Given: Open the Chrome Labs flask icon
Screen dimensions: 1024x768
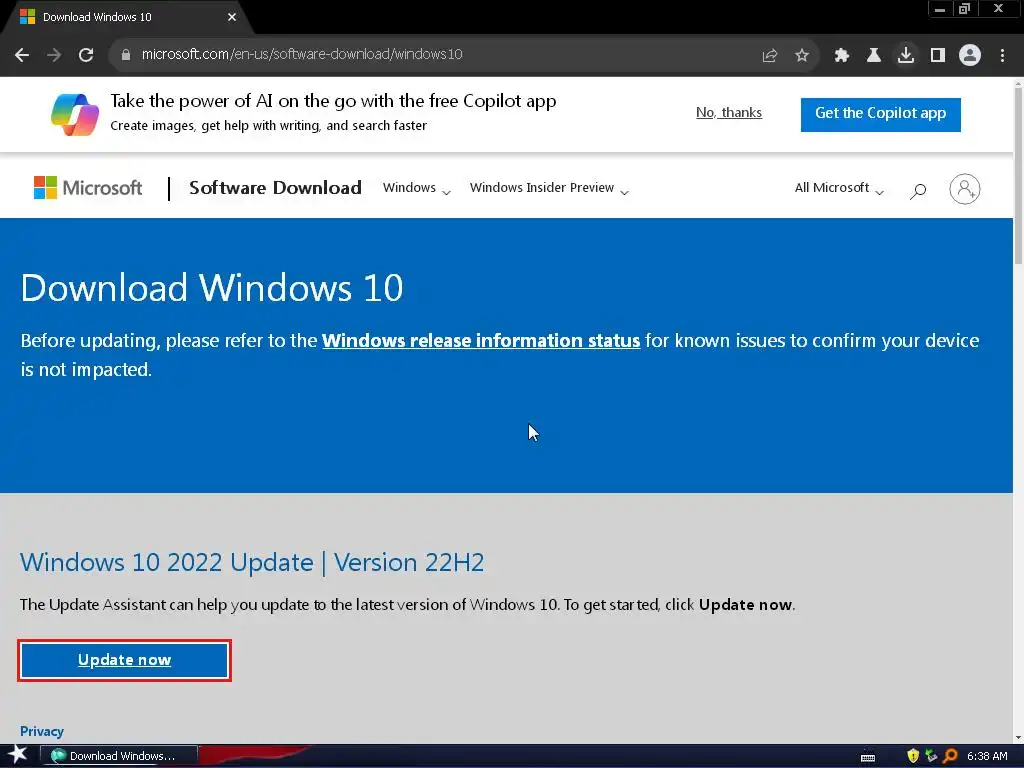Looking at the screenshot, I should pos(873,56).
